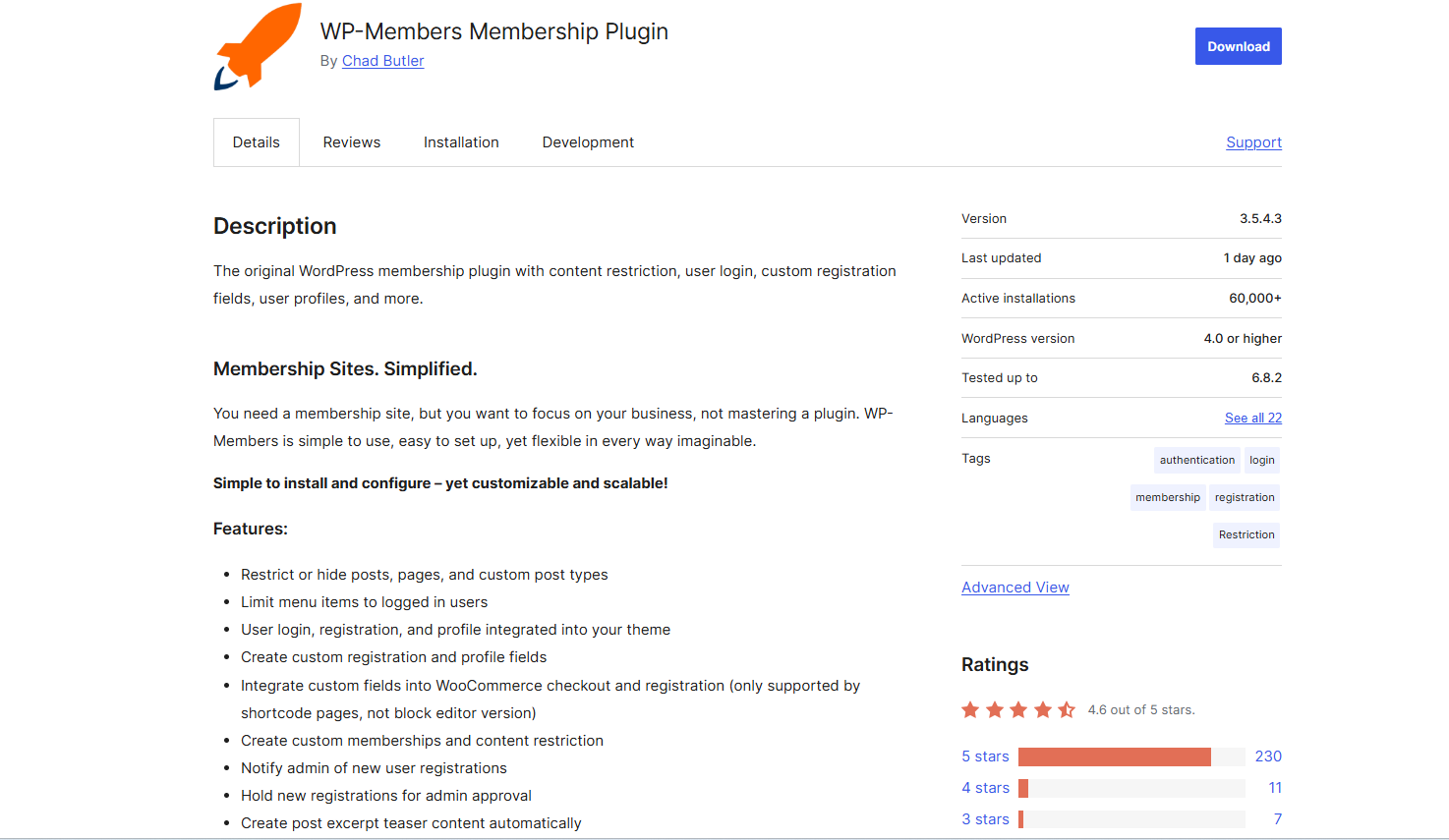Screen dimensions: 1449x840
Task: Click the rating stars graphic
Action: click(x=1018, y=709)
